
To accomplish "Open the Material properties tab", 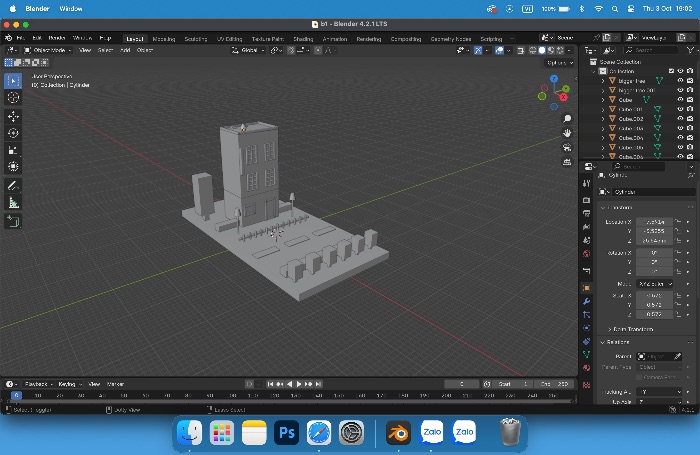I will click(x=587, y=368).
